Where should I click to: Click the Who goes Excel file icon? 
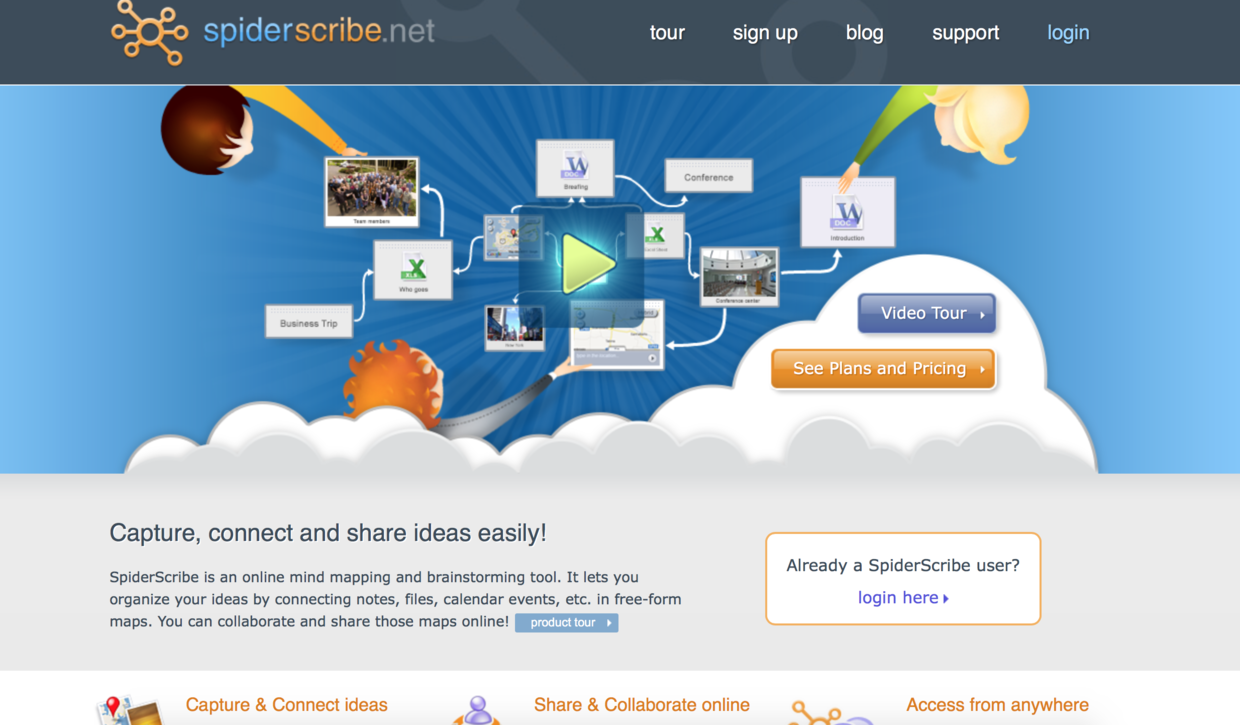(x=413, y=270)
